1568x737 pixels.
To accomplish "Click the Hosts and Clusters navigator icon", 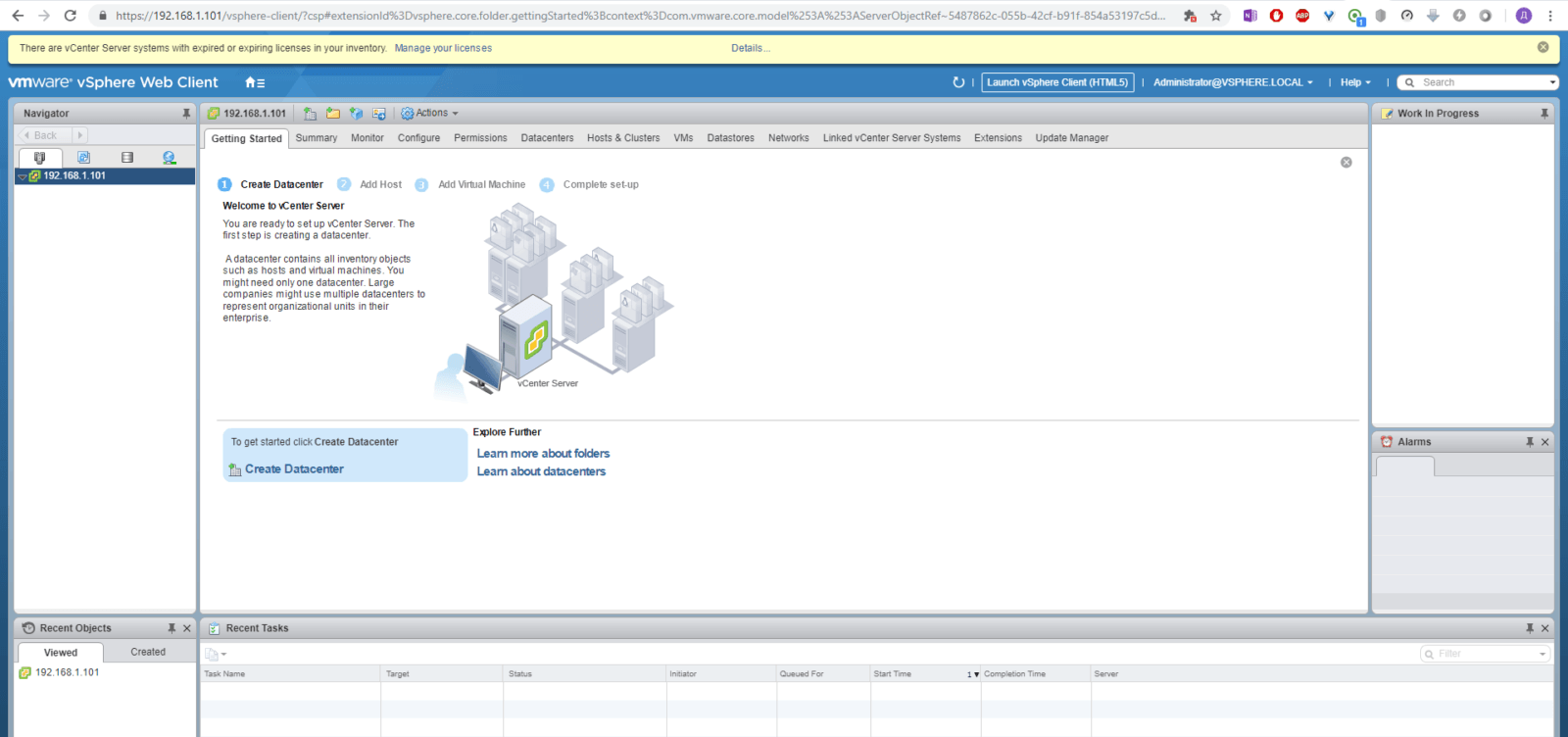I will click(x=40, y=158).
